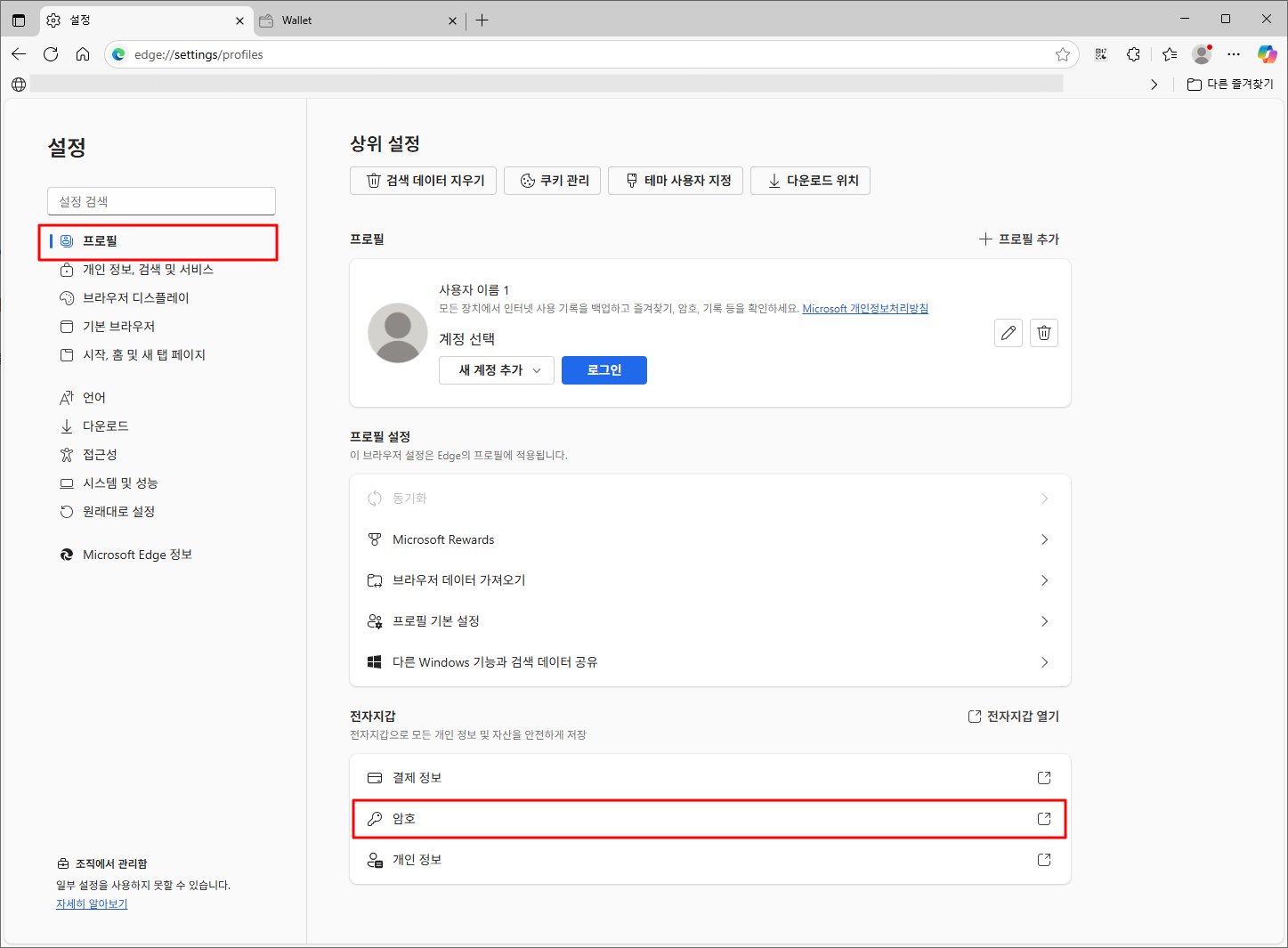Click the 설정 검색 search field
The width and height of the screenshot is (1288, 948).
coord(160,201)
